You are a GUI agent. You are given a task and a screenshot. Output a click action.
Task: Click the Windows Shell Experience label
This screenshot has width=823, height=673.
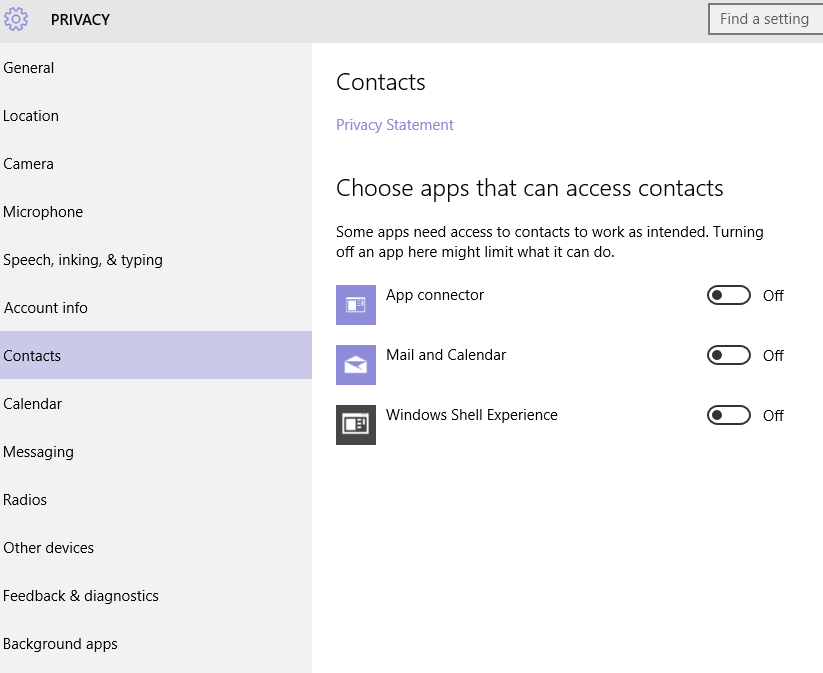point(472,415)
